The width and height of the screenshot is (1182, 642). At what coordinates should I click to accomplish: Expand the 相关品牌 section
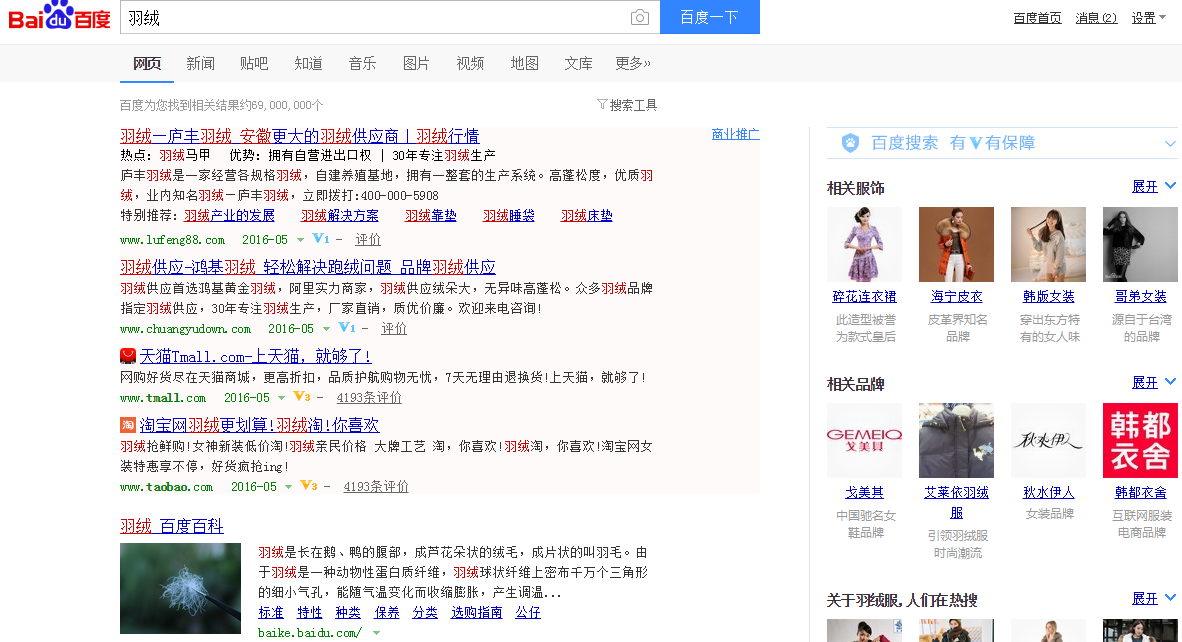pos(1153,383)
